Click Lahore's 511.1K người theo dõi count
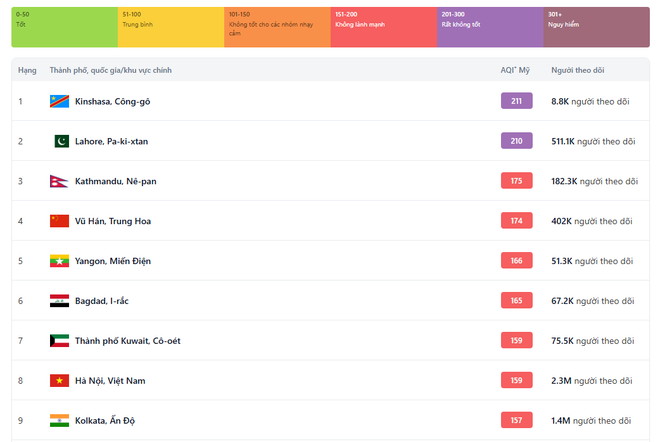The width and height of the screenshot is (660, 442). [592, 141]
